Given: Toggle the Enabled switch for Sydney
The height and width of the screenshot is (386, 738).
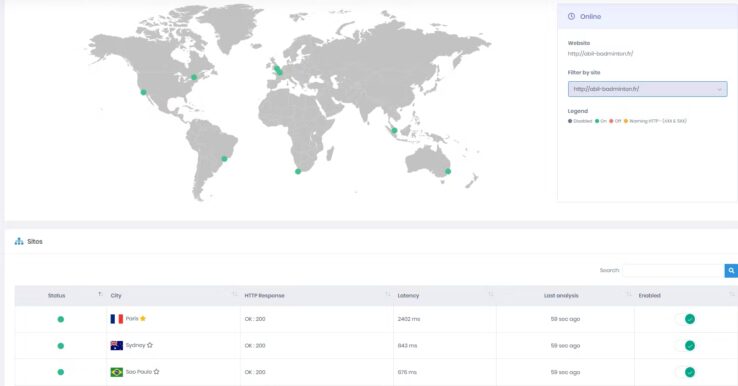Looking at the screenshot, I should 685,346.
